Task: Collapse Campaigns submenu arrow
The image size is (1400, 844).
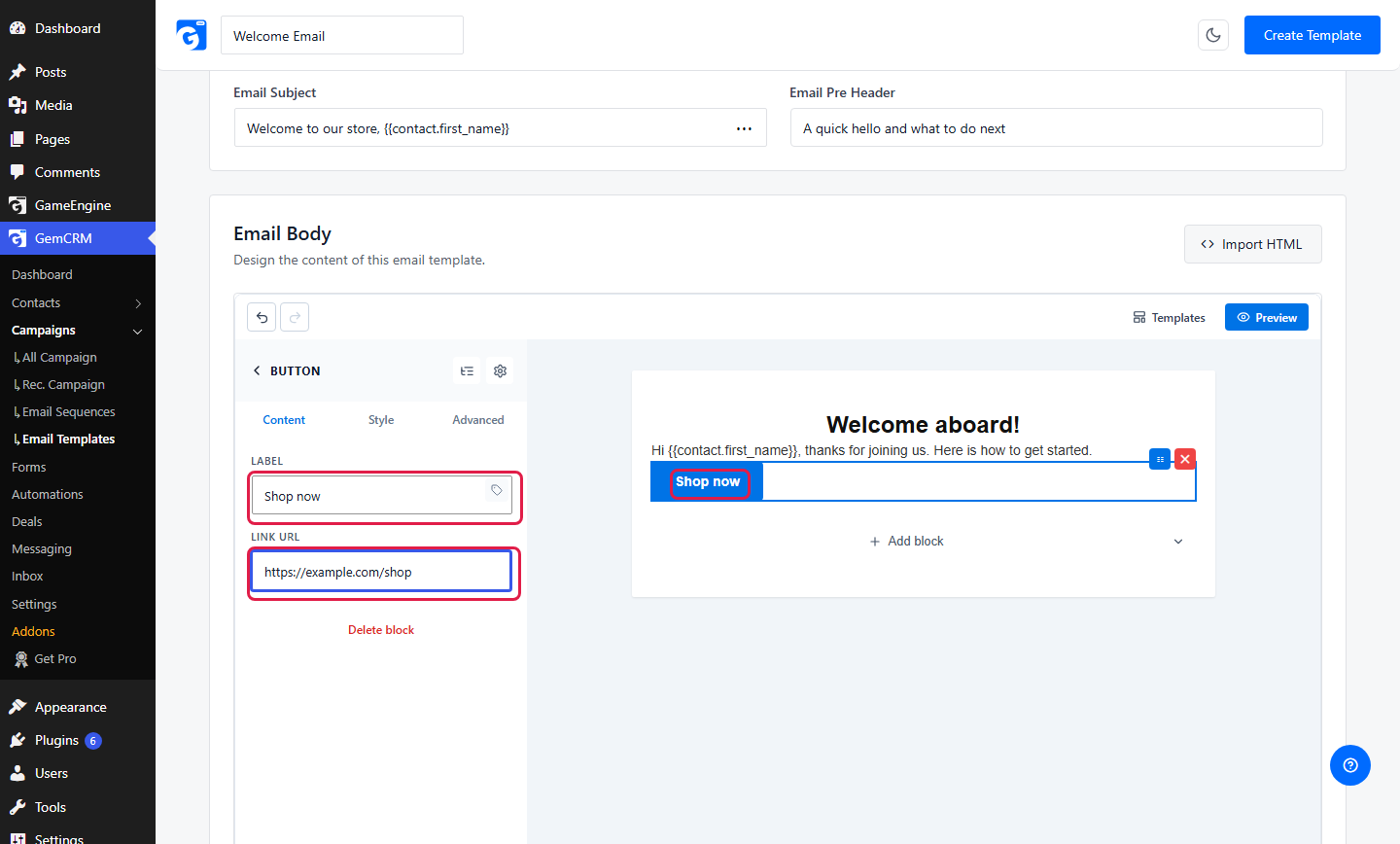Action: pyautogui.click(x=138, y=331)
